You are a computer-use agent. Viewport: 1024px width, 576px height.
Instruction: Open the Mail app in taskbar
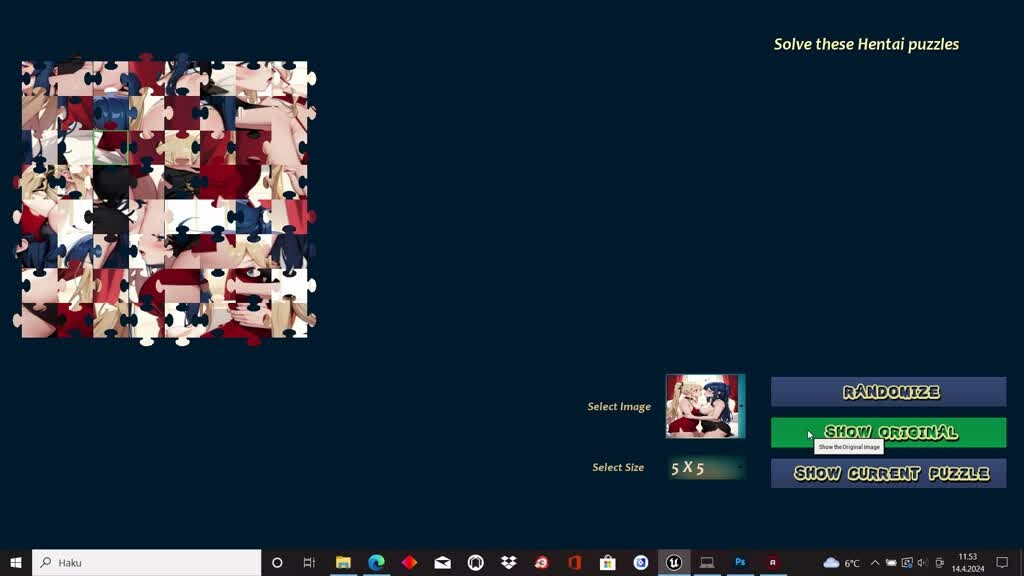pos(442,563)
